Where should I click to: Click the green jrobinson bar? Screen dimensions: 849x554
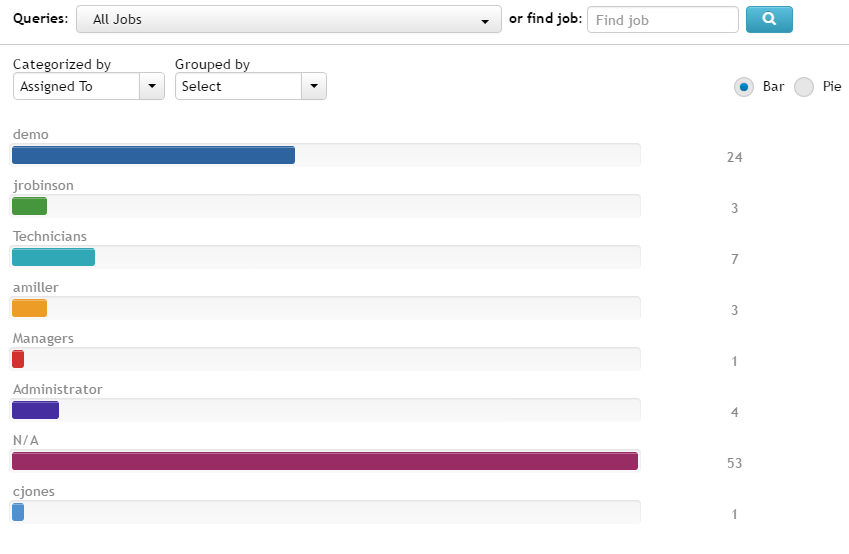point(29,206)
